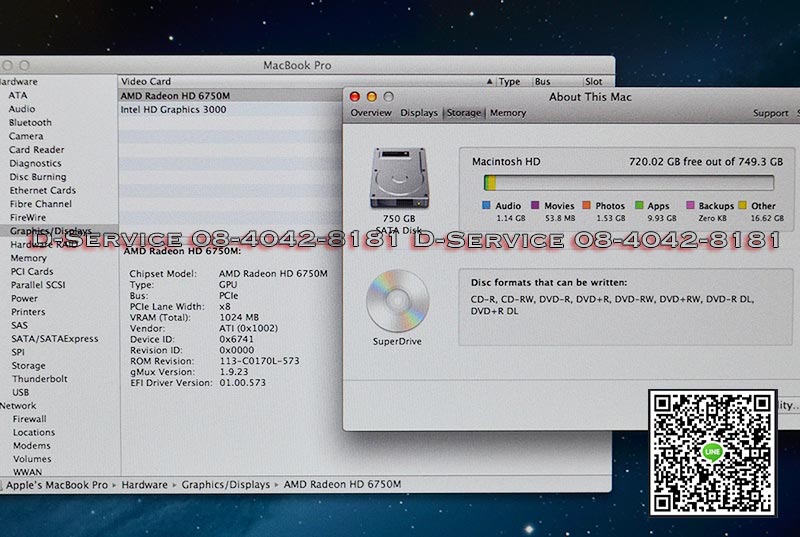Open the Support link in About This Mac
The image size is (800, 537).
point(770,113)
